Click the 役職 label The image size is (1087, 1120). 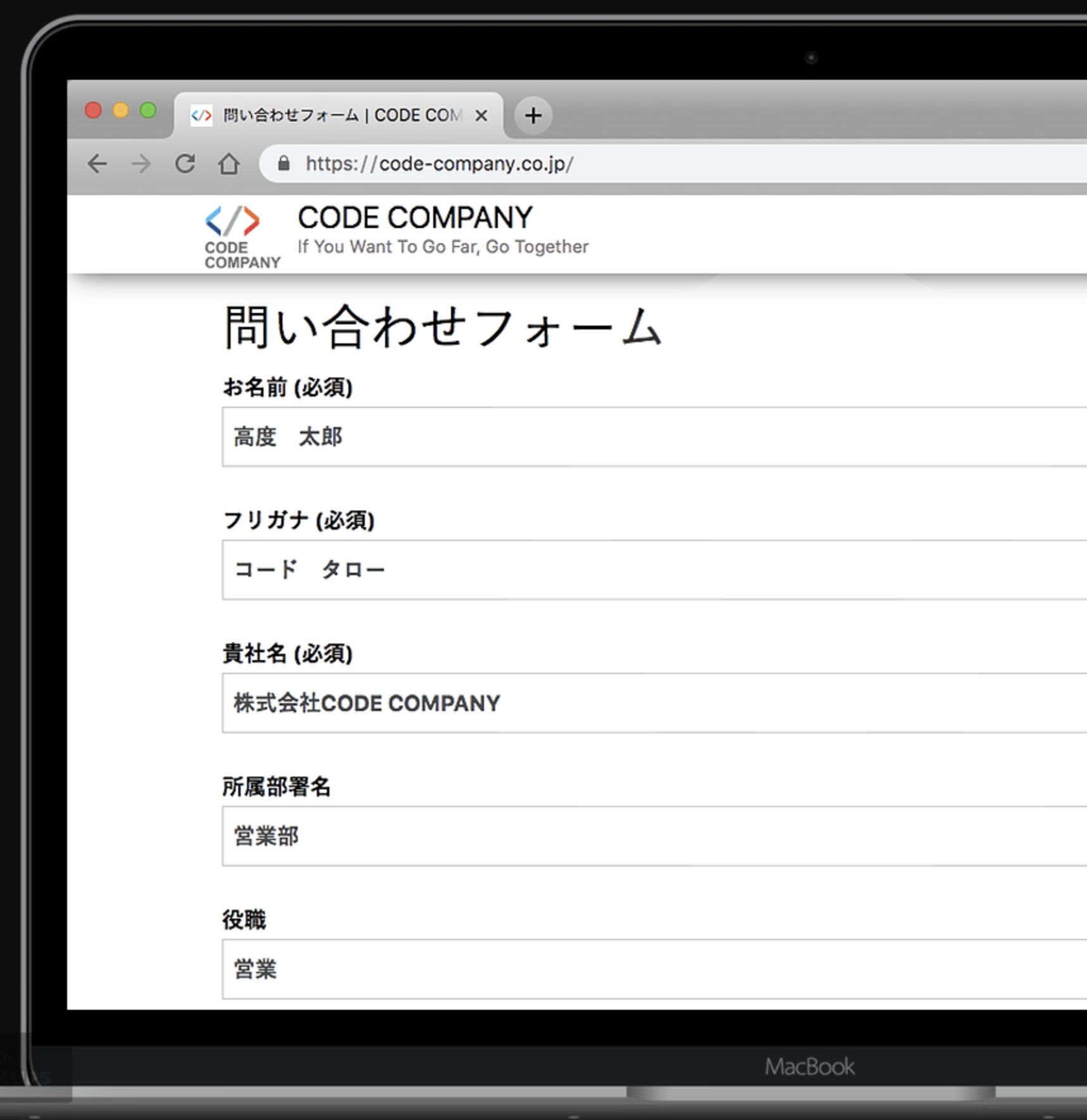point(244,920)
